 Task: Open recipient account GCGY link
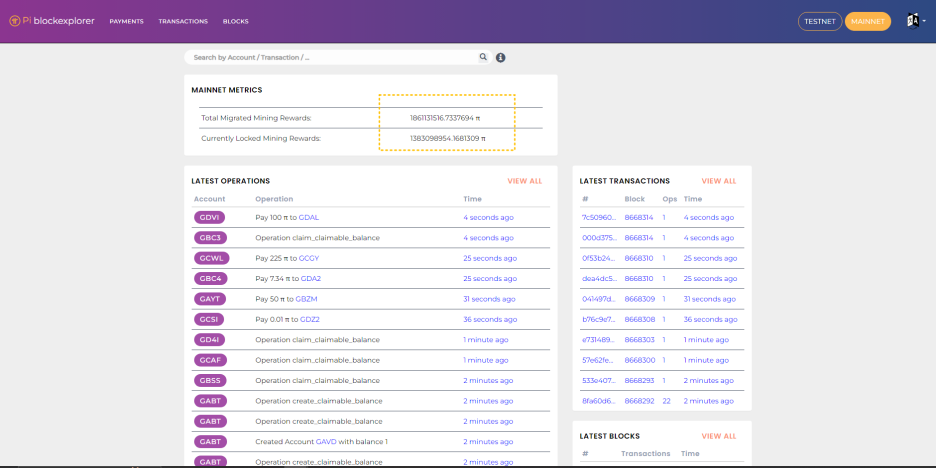click(309, 258)
